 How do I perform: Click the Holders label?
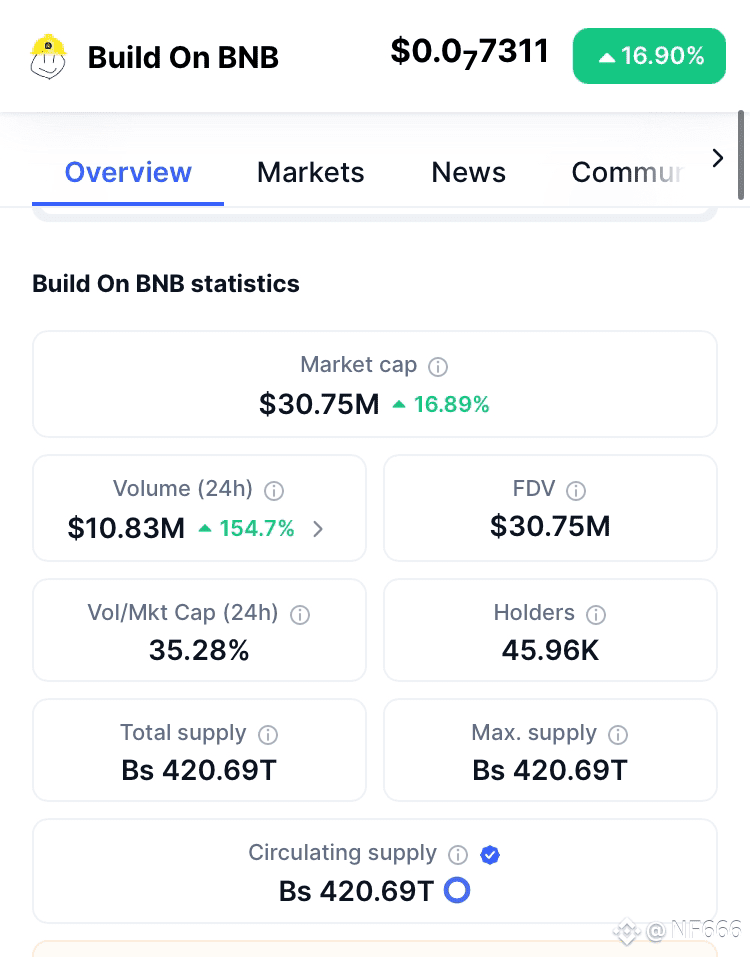(x=534, y=612)
